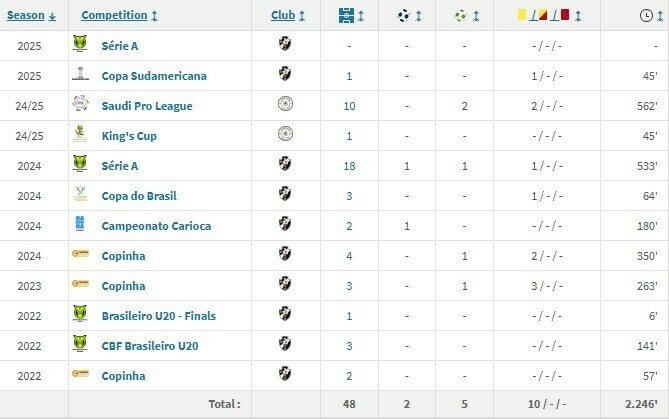Viewport: 669px width, 419px height.
Task: Open club crest in Saudi Pro League row
Action: [287, 105]
